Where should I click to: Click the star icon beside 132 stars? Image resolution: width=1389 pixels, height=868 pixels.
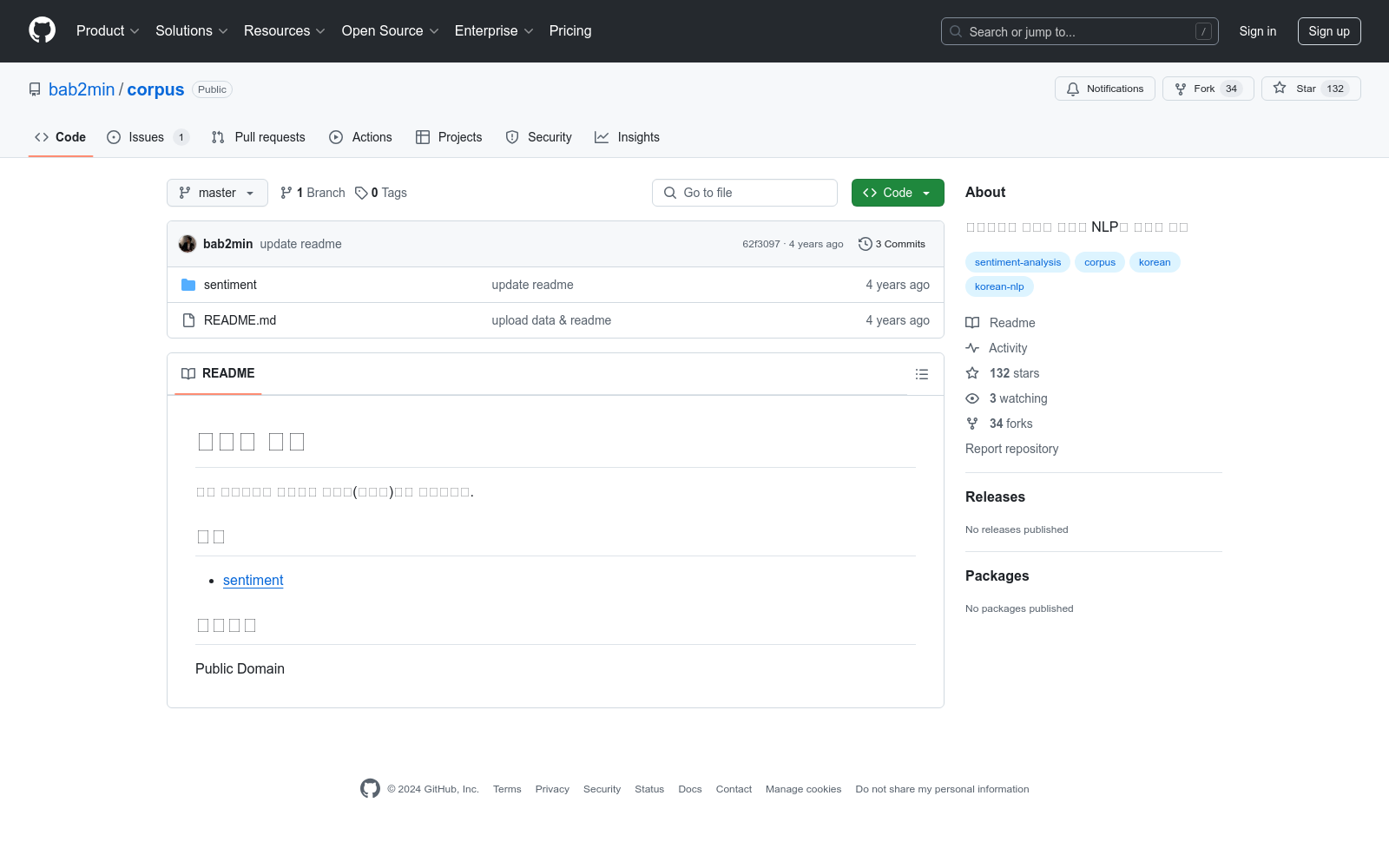[x=972, y=373]
